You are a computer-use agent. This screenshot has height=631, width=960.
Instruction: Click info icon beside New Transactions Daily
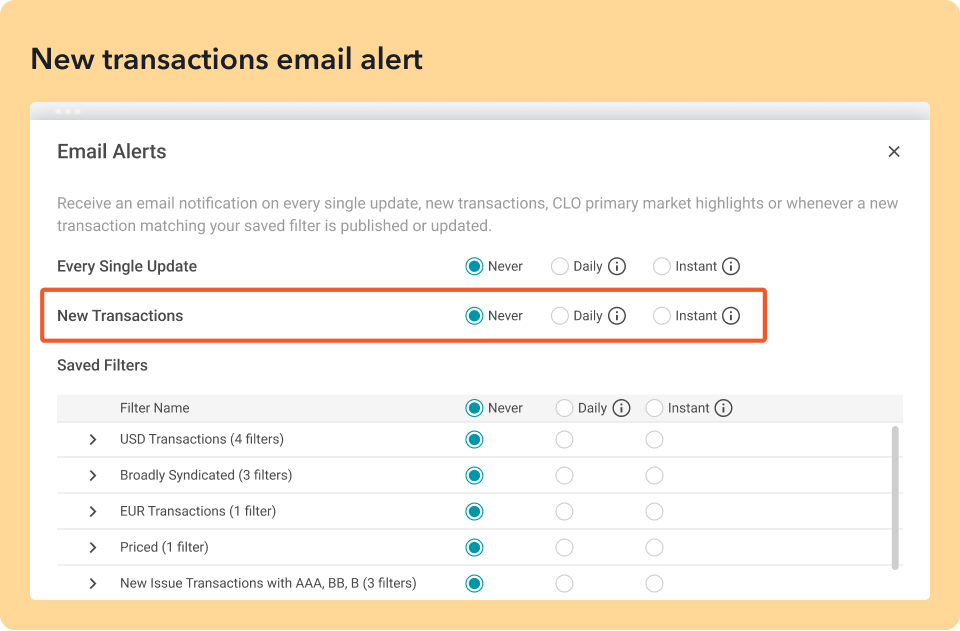[617, 316]
